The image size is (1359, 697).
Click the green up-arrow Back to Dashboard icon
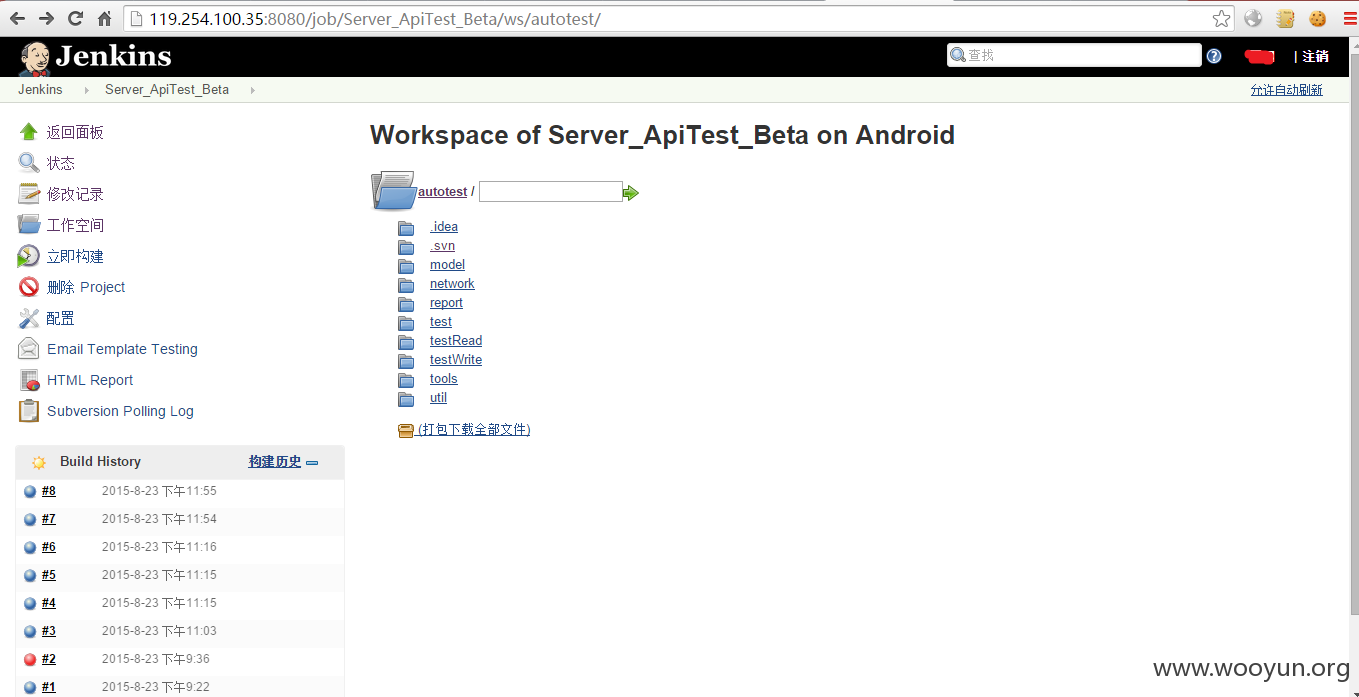click(29, 131)
